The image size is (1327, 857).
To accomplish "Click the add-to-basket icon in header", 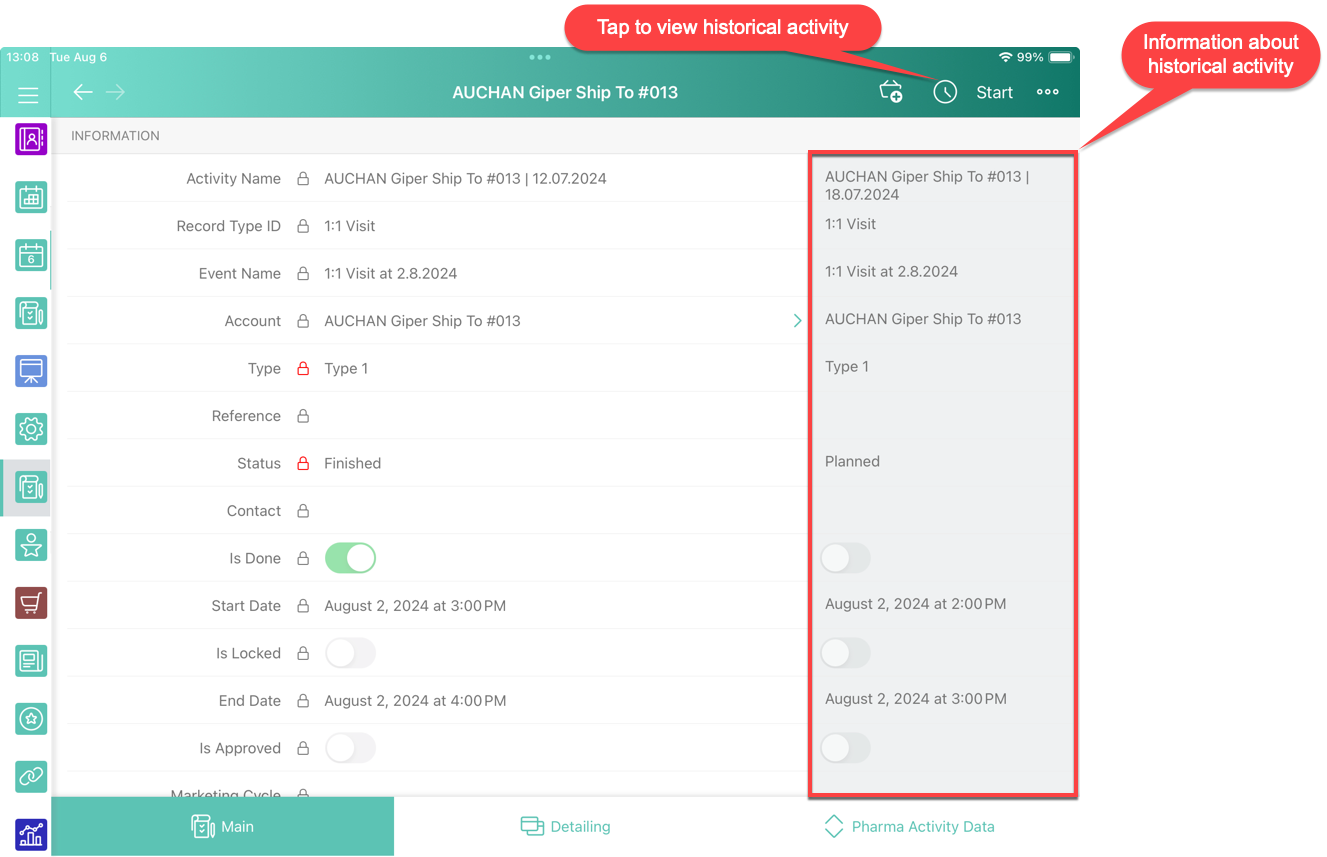I will [890, 92].
